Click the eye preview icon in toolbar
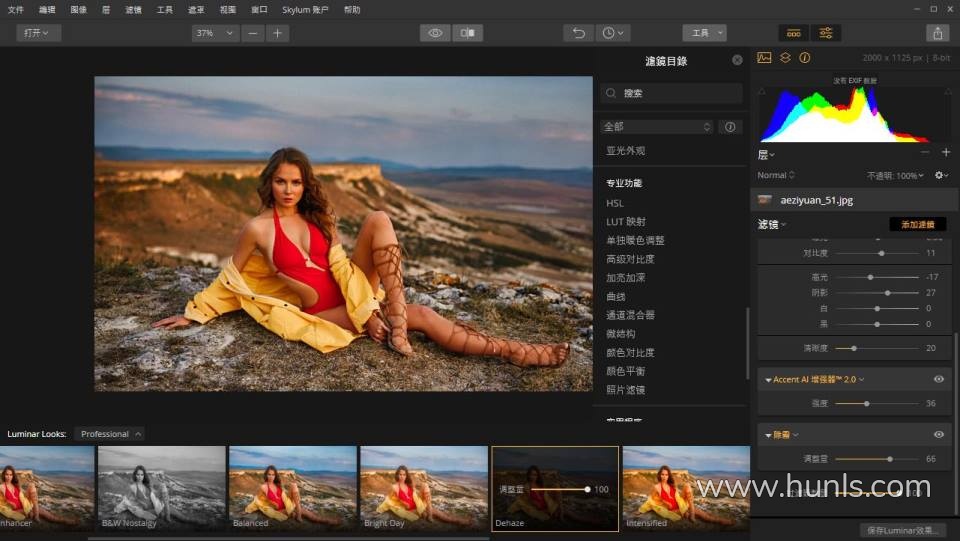This screenshot has width=960, height=541. click(x=435, y=33)
